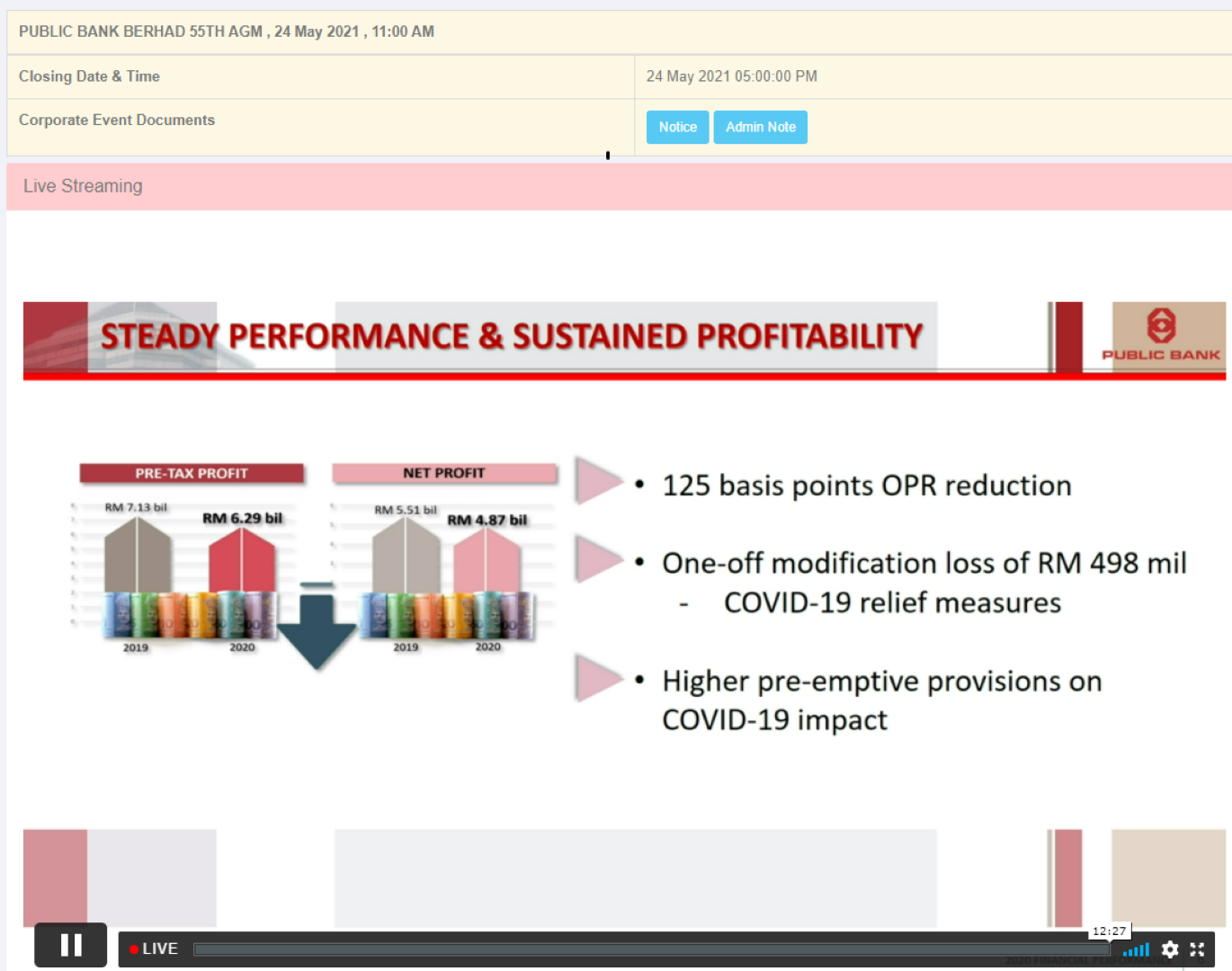
Task: Click the "RM 5.51 bil" value
Action: tap(406, 510)
